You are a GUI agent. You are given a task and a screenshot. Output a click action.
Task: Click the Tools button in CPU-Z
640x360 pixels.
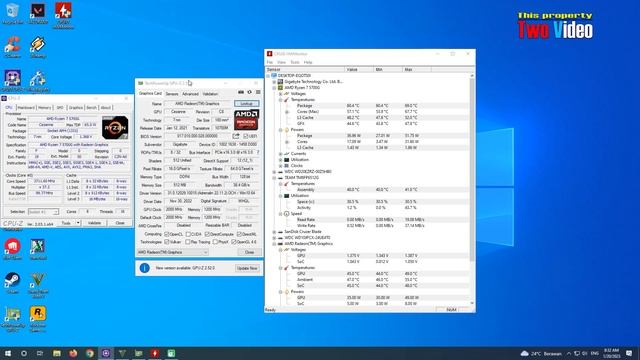[x=66, y=223]
